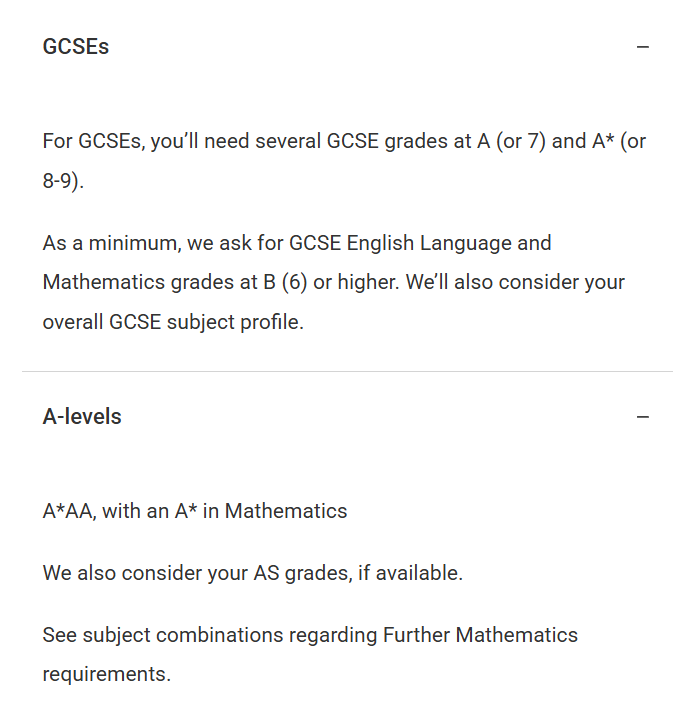Click the divider line between sections
695x710 pixels.
click(x=347, y=371)
